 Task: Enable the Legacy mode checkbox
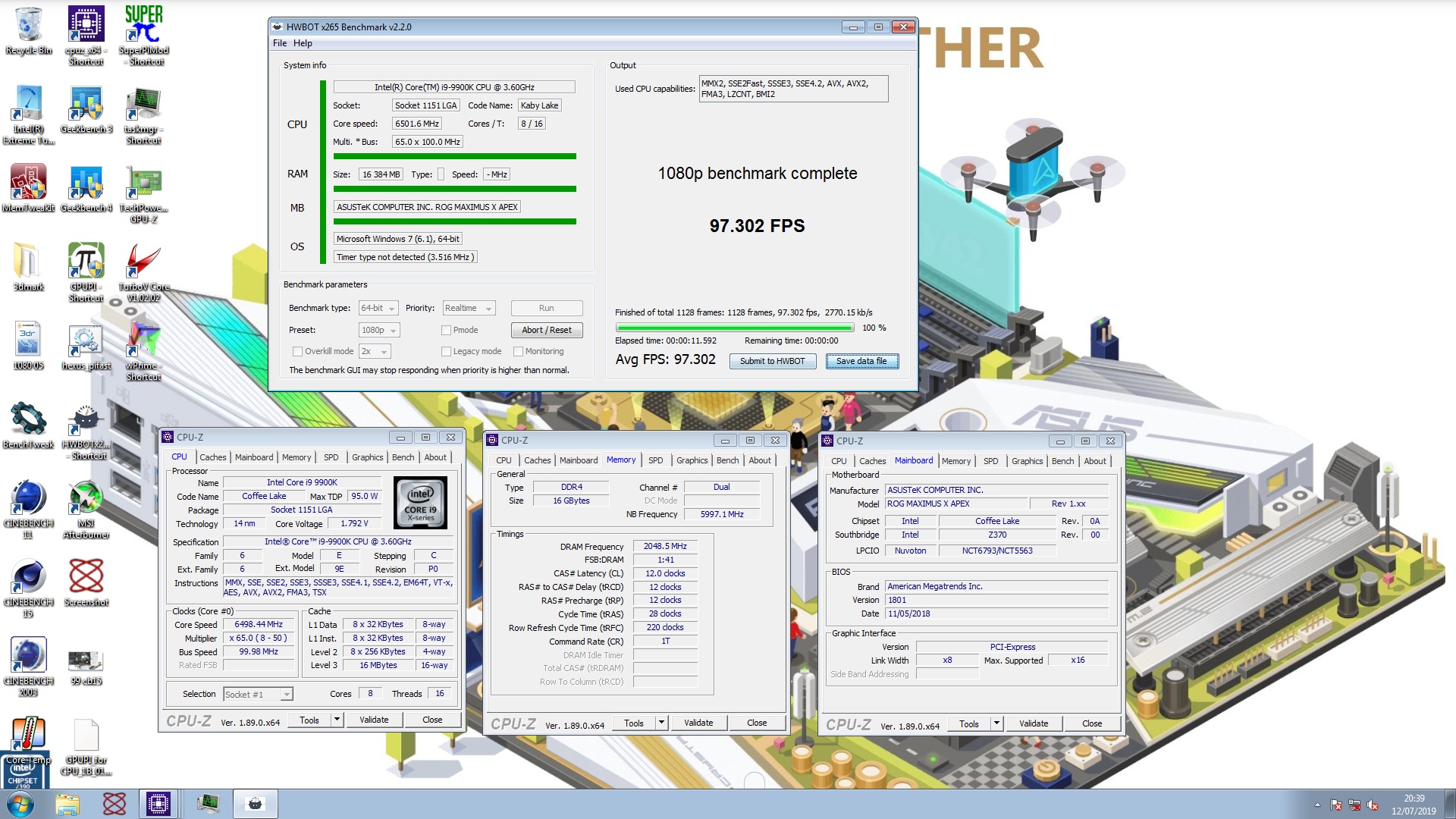pyautogui.click(x=446, y=351)
